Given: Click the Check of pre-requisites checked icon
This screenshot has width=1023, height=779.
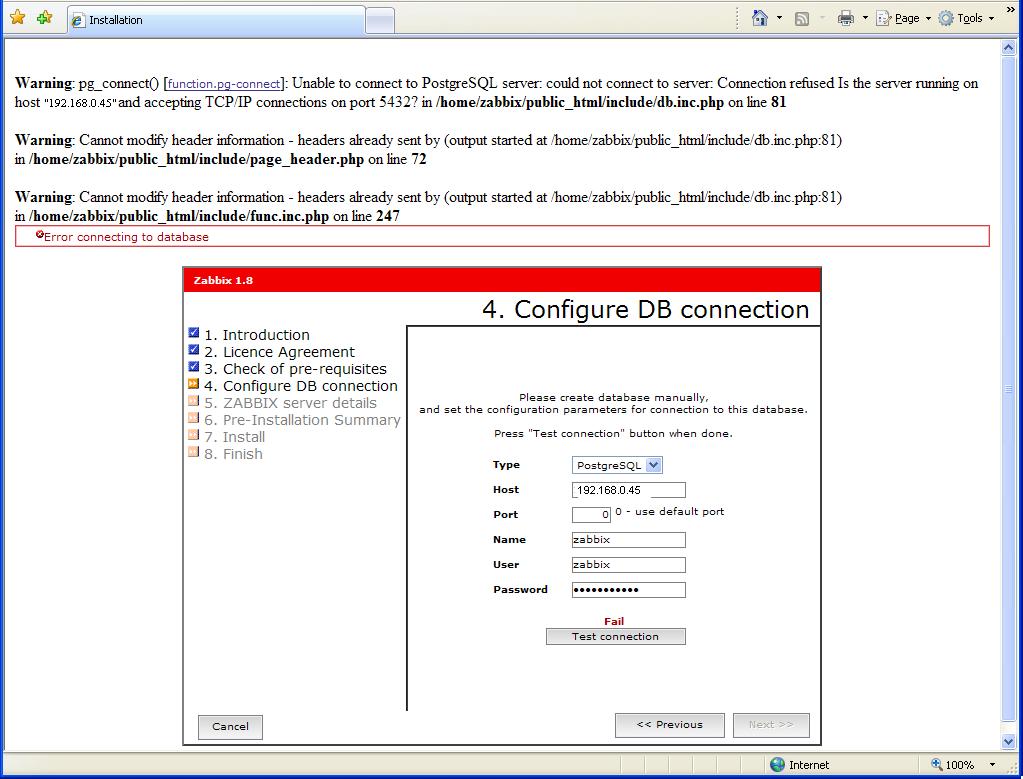Looking at the screenshot, I should tap(194, 367).
